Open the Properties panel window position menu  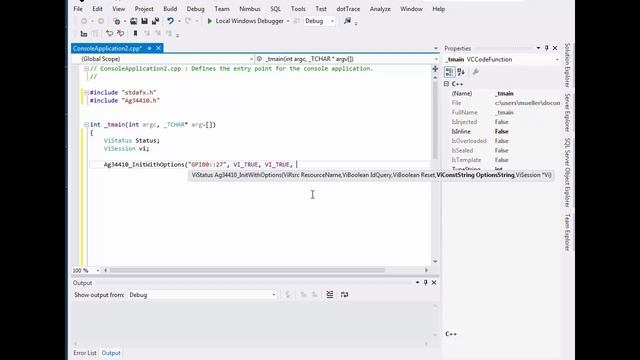coord(538,48)
